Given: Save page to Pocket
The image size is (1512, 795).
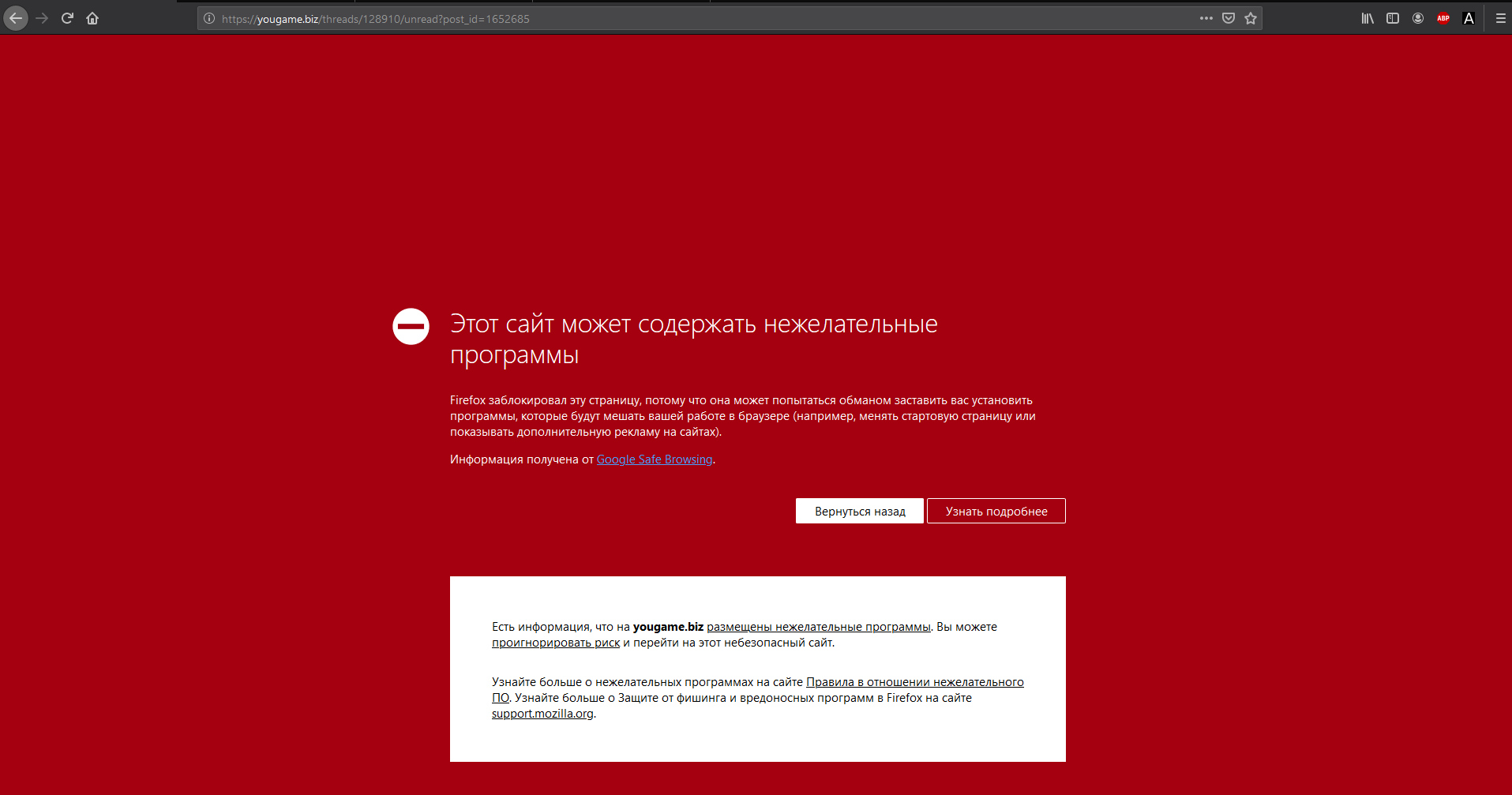Looking at the screenshot, I should coord(1229,18).
